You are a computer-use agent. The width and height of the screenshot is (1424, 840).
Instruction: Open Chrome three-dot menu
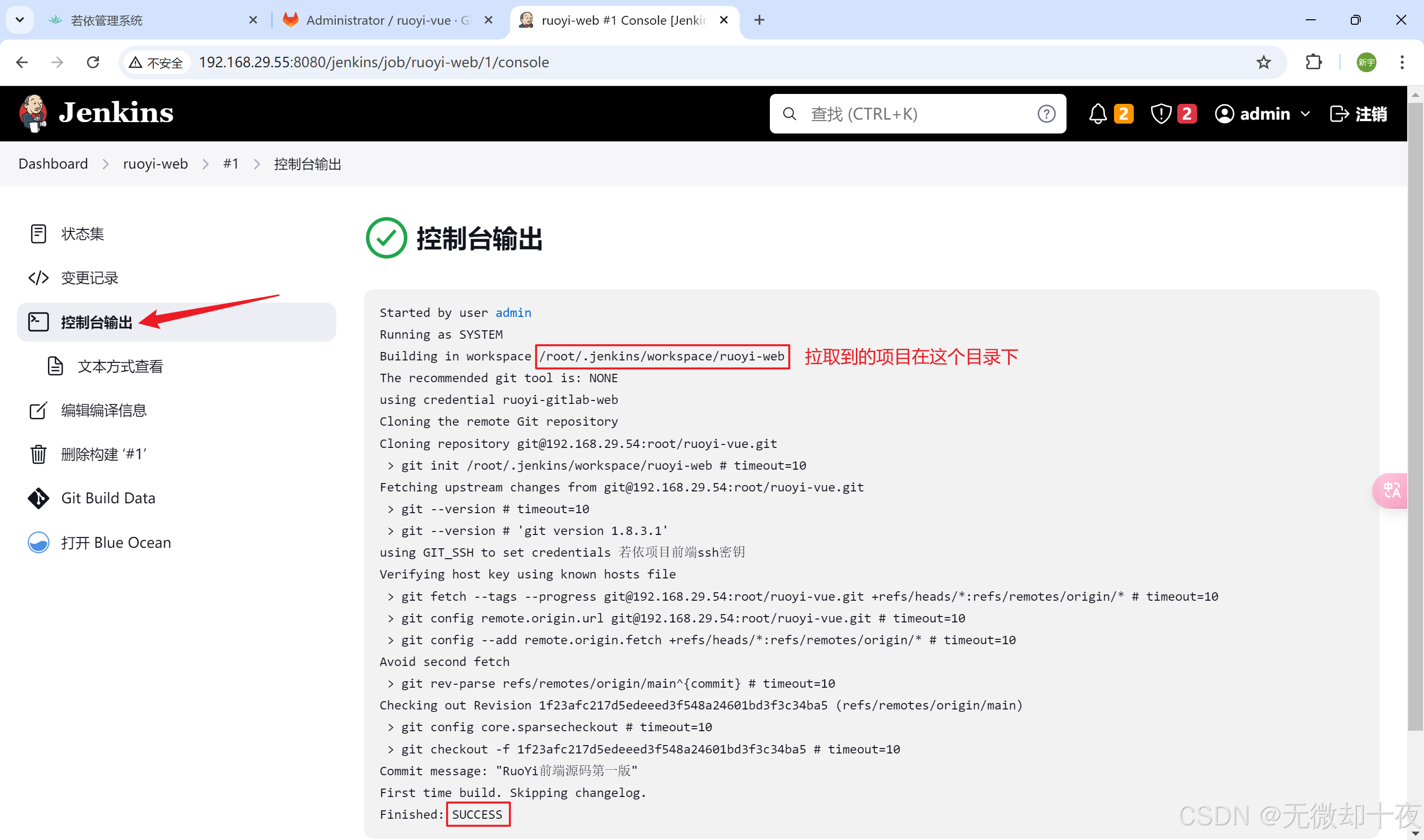[1401, 62]
